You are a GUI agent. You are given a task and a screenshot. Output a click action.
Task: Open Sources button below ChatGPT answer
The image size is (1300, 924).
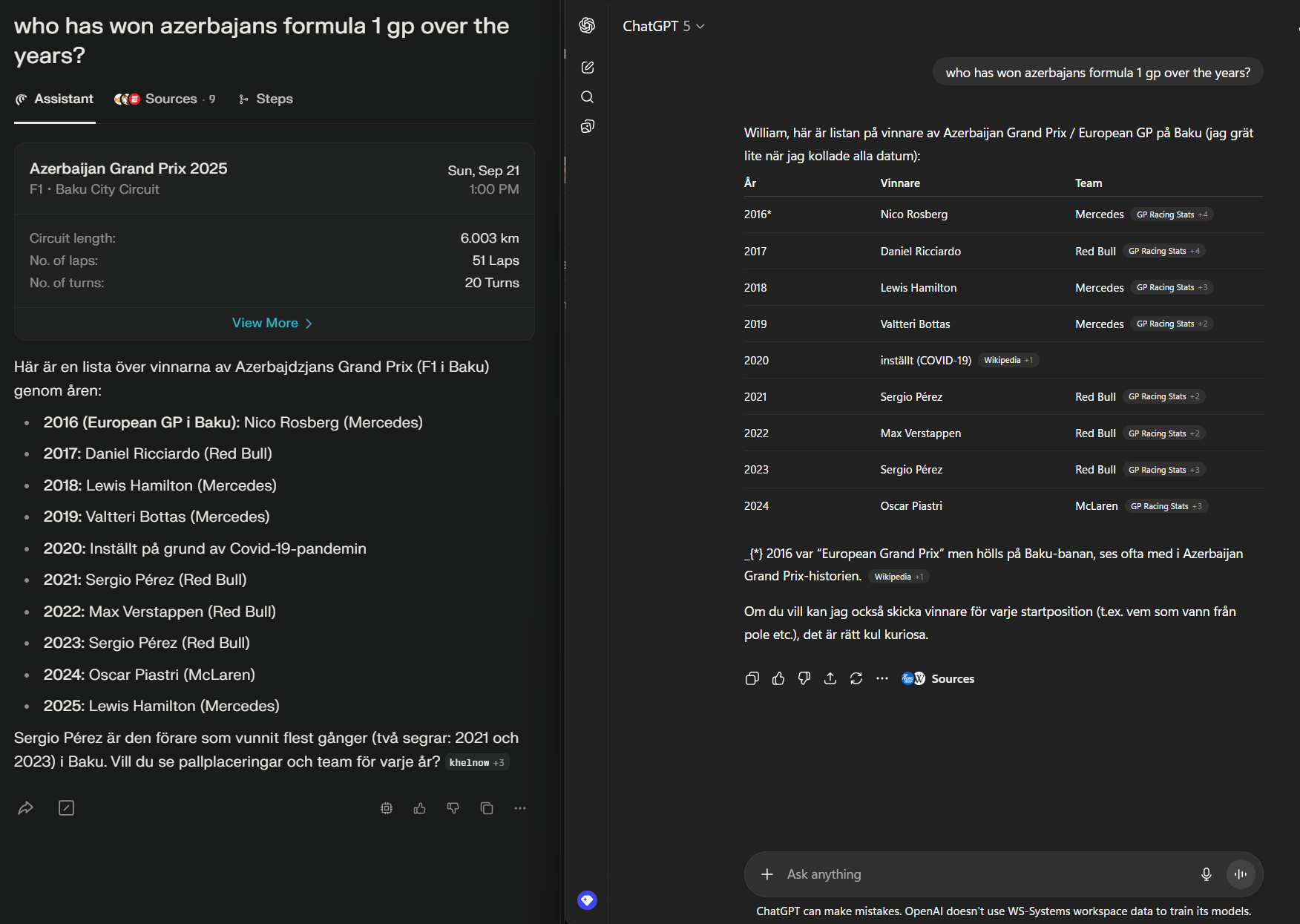click(938, 678)
